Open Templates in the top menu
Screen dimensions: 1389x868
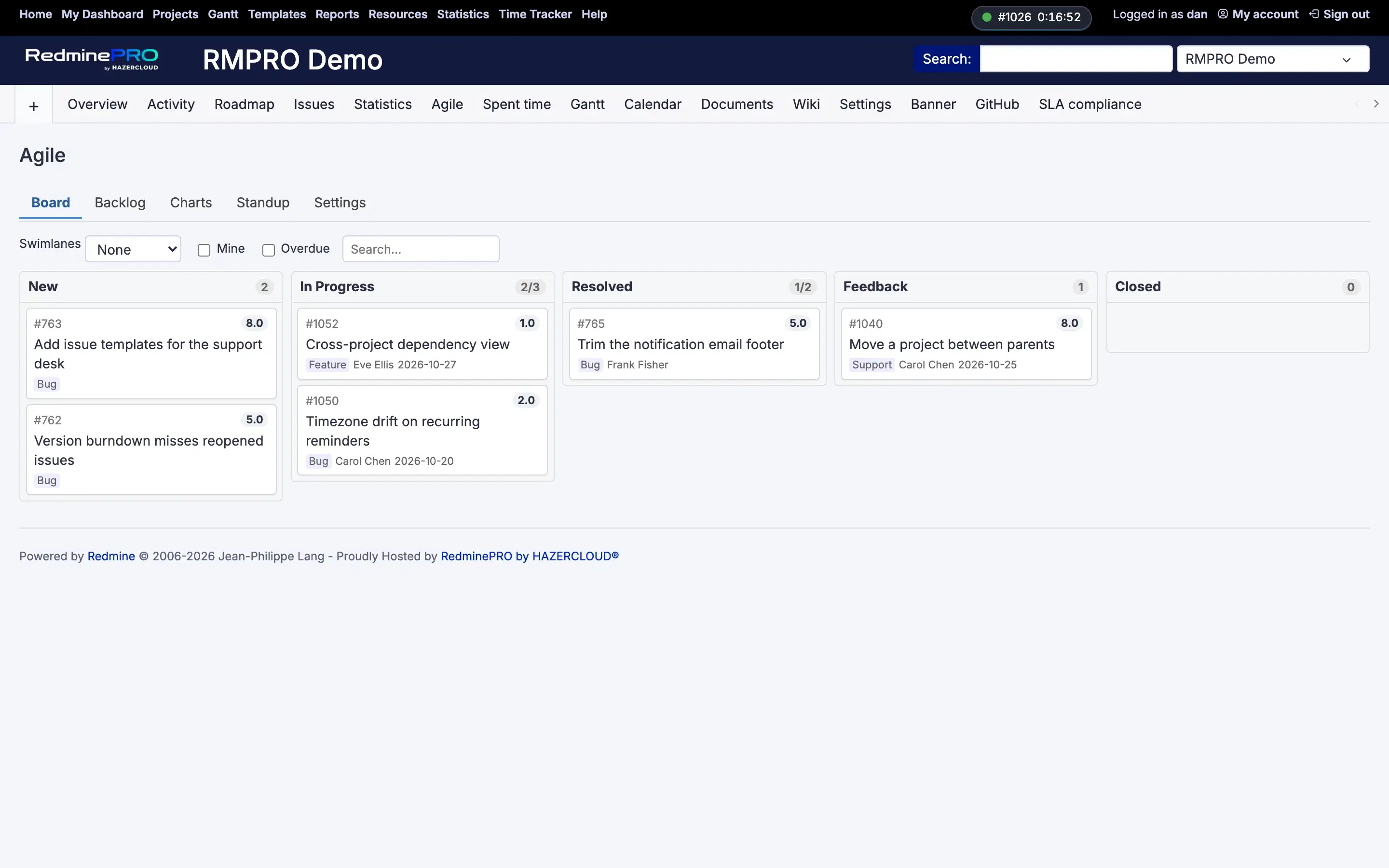coord(277,14)
